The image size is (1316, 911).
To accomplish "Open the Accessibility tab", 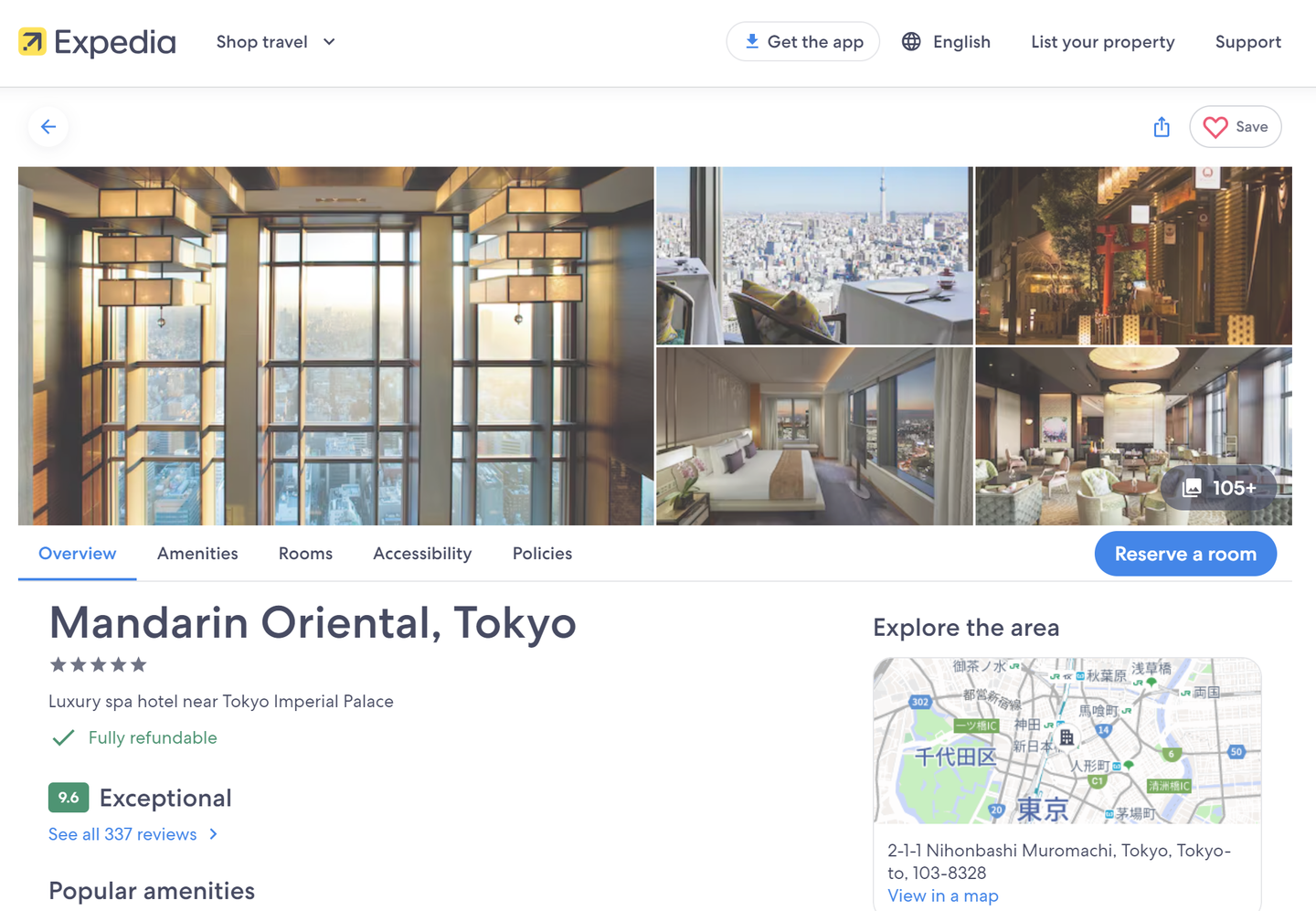I will click(422, 554).
